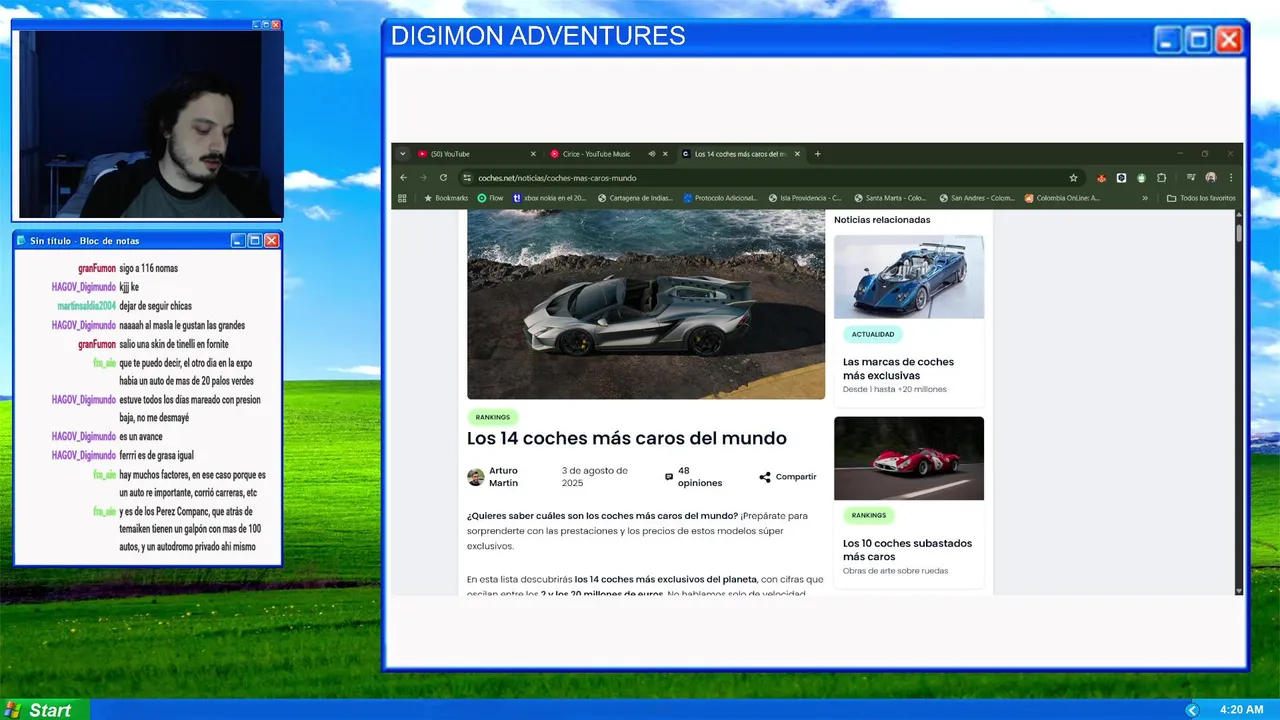Click the chat message 'es un avance'
The image size is (1280, 720).
pyautogui.click(x=140, y=436)
